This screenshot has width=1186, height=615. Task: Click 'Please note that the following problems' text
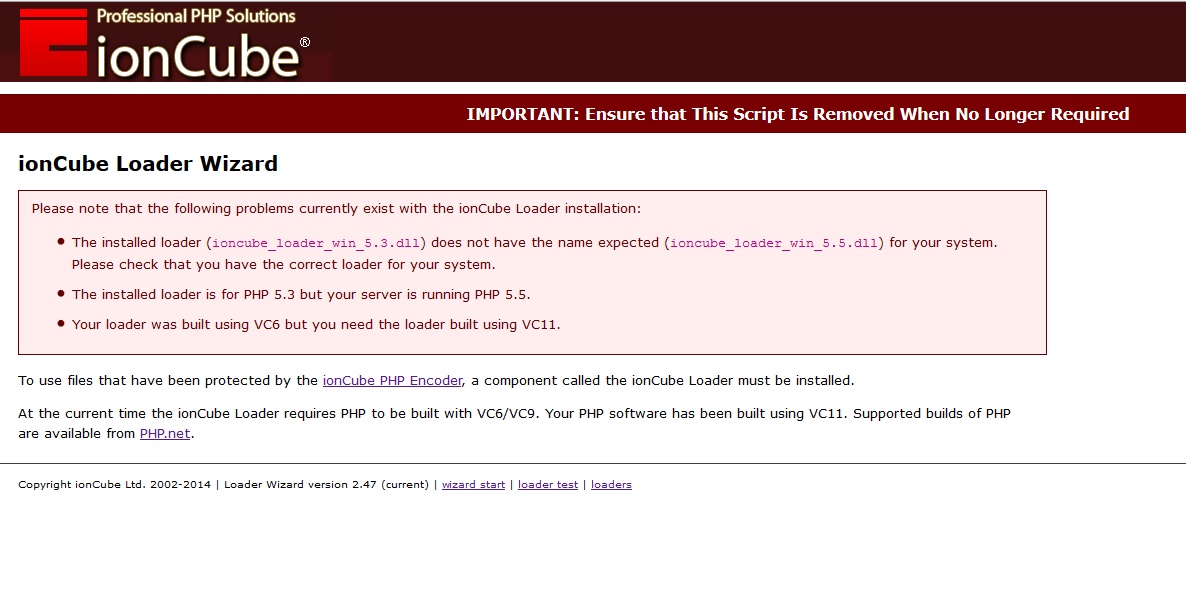336,209
